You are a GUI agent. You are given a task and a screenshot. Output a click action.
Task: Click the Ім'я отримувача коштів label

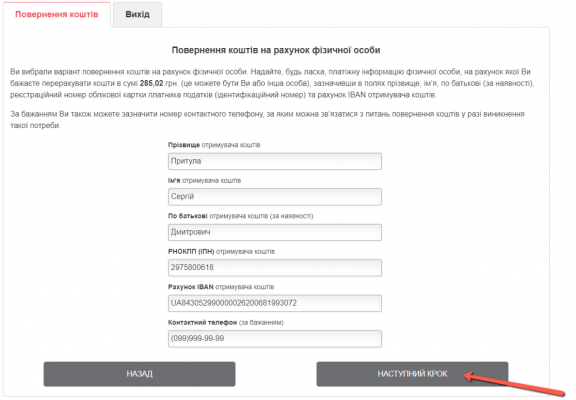[205, 181]
